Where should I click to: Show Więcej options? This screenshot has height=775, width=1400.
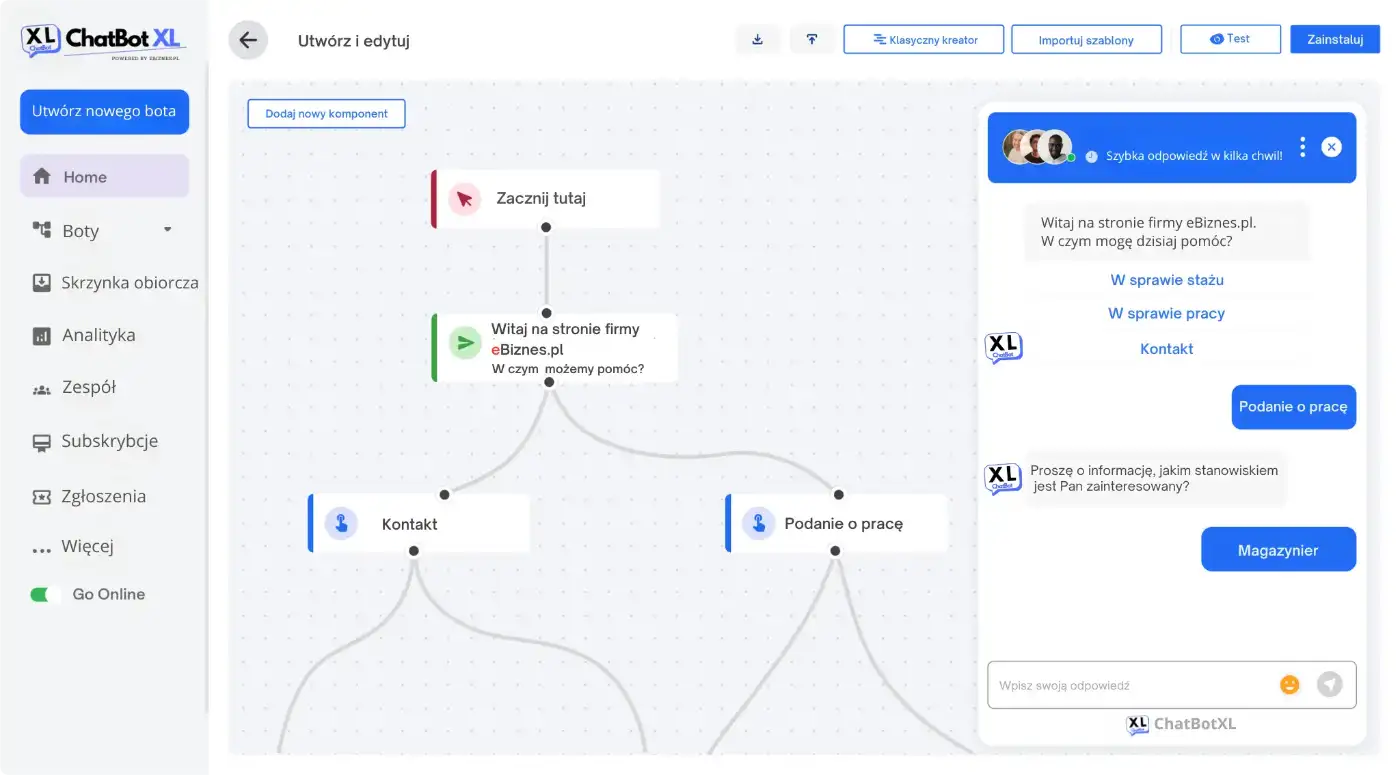[x=87, y=547]
